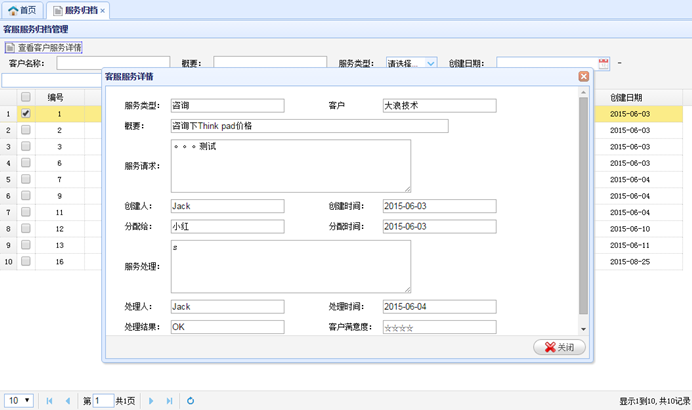Focus the 创建日期 date field
692x410 pixels.
(547, 64)
